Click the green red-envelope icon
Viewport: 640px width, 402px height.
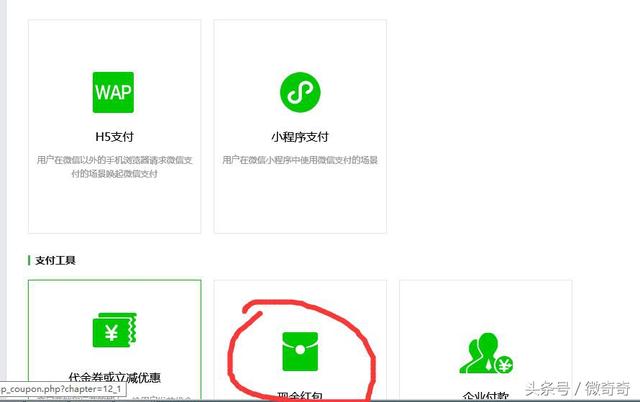tap(300, 351)
